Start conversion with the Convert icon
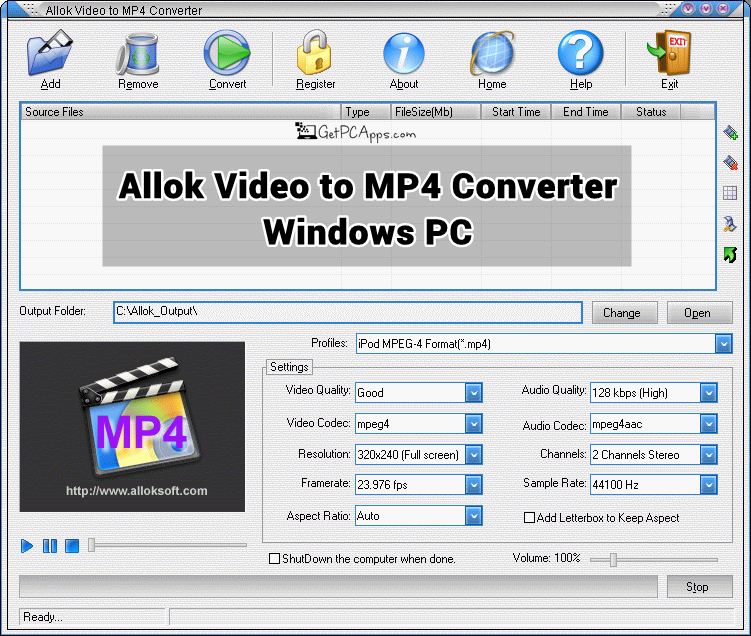This screenshot has height=636, width=751. (227, 53)
